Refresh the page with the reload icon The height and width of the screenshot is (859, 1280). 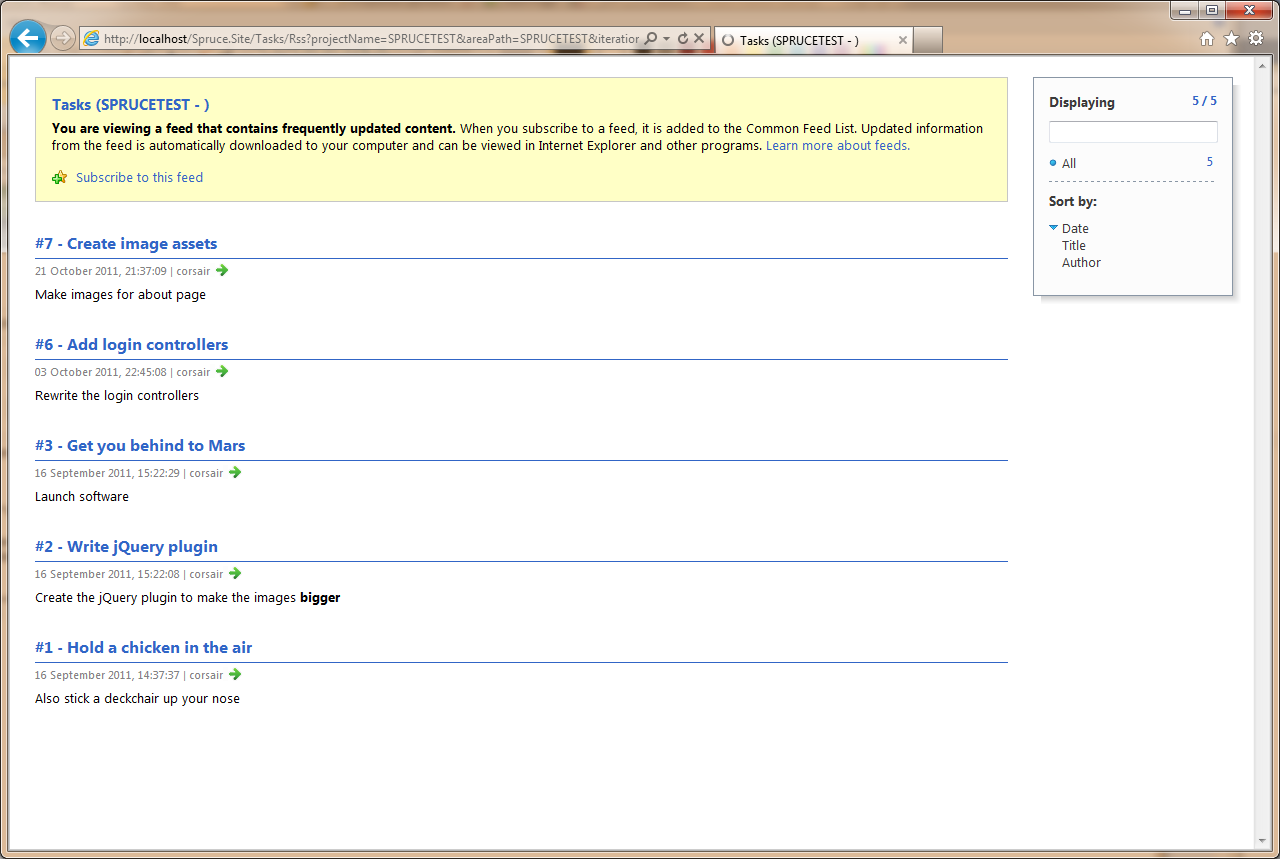pos(683,39)
